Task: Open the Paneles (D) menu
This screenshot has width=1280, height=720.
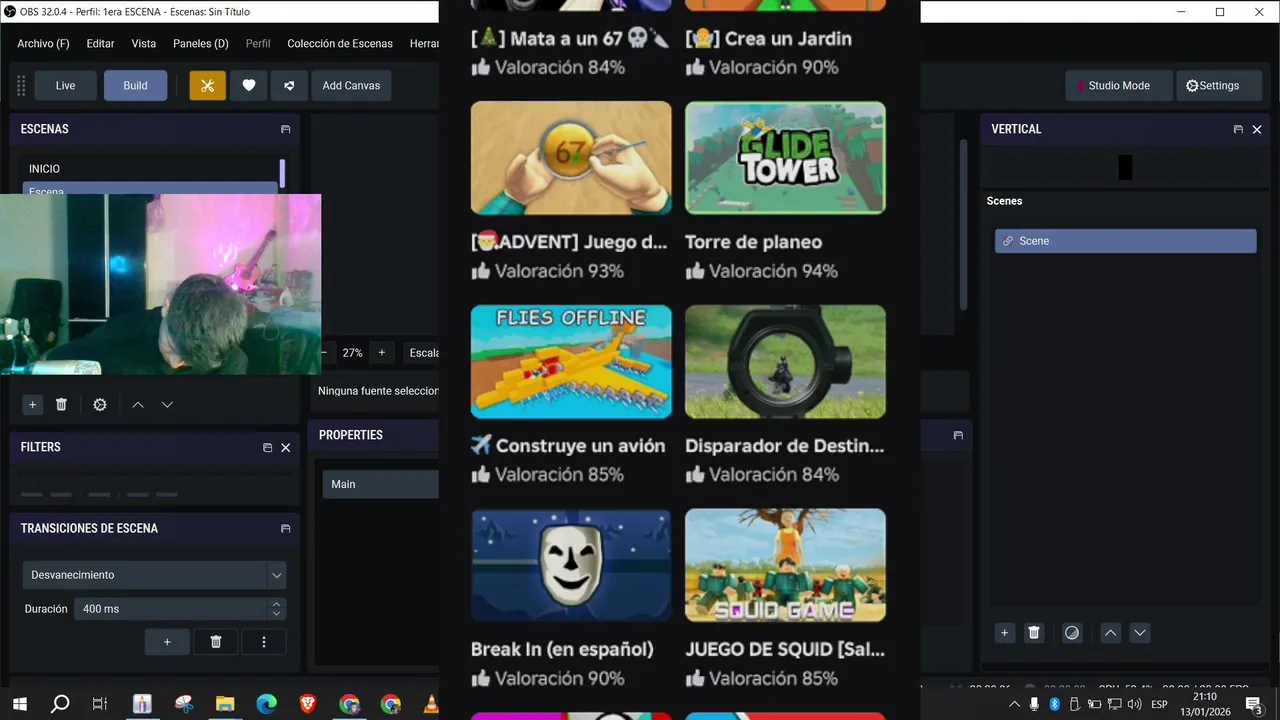Action: [201, 44]
